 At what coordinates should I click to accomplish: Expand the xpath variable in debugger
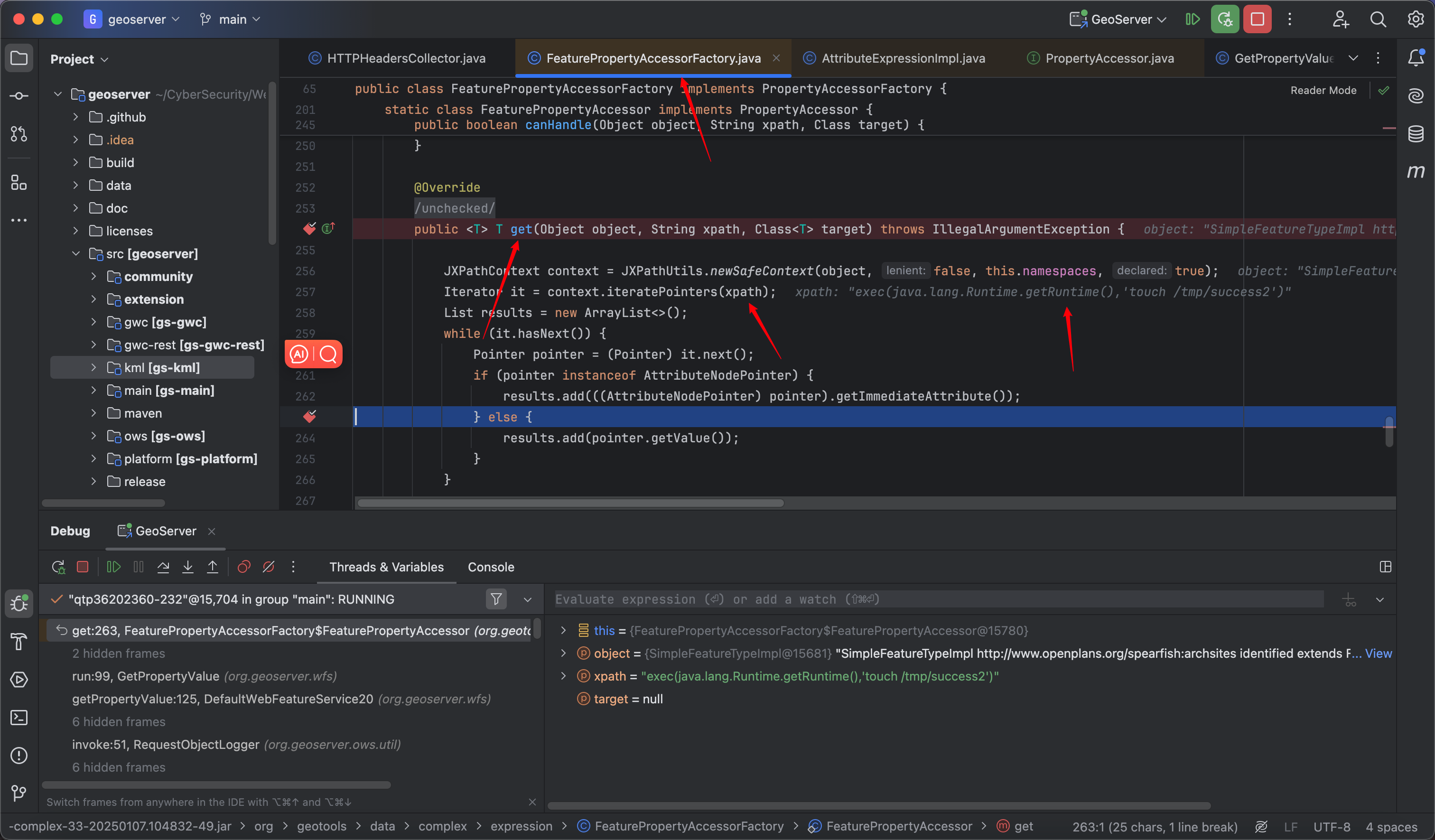(x=563, y=676)
